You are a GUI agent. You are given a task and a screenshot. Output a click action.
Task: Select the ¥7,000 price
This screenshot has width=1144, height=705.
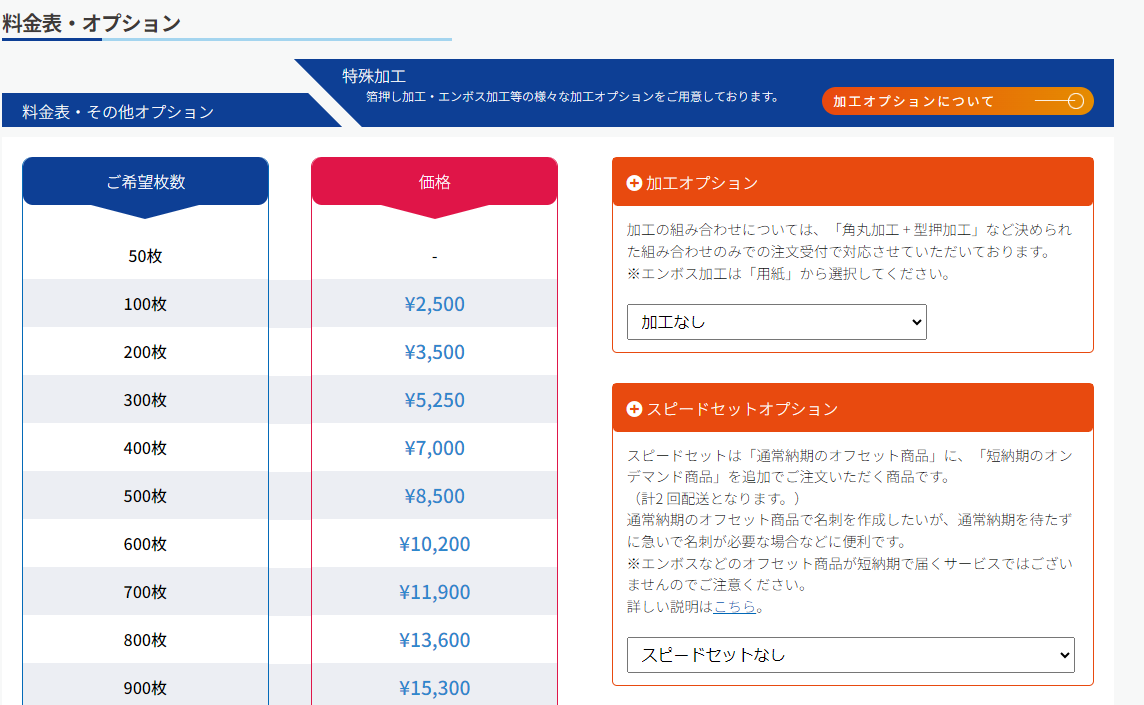coord(434,448)
